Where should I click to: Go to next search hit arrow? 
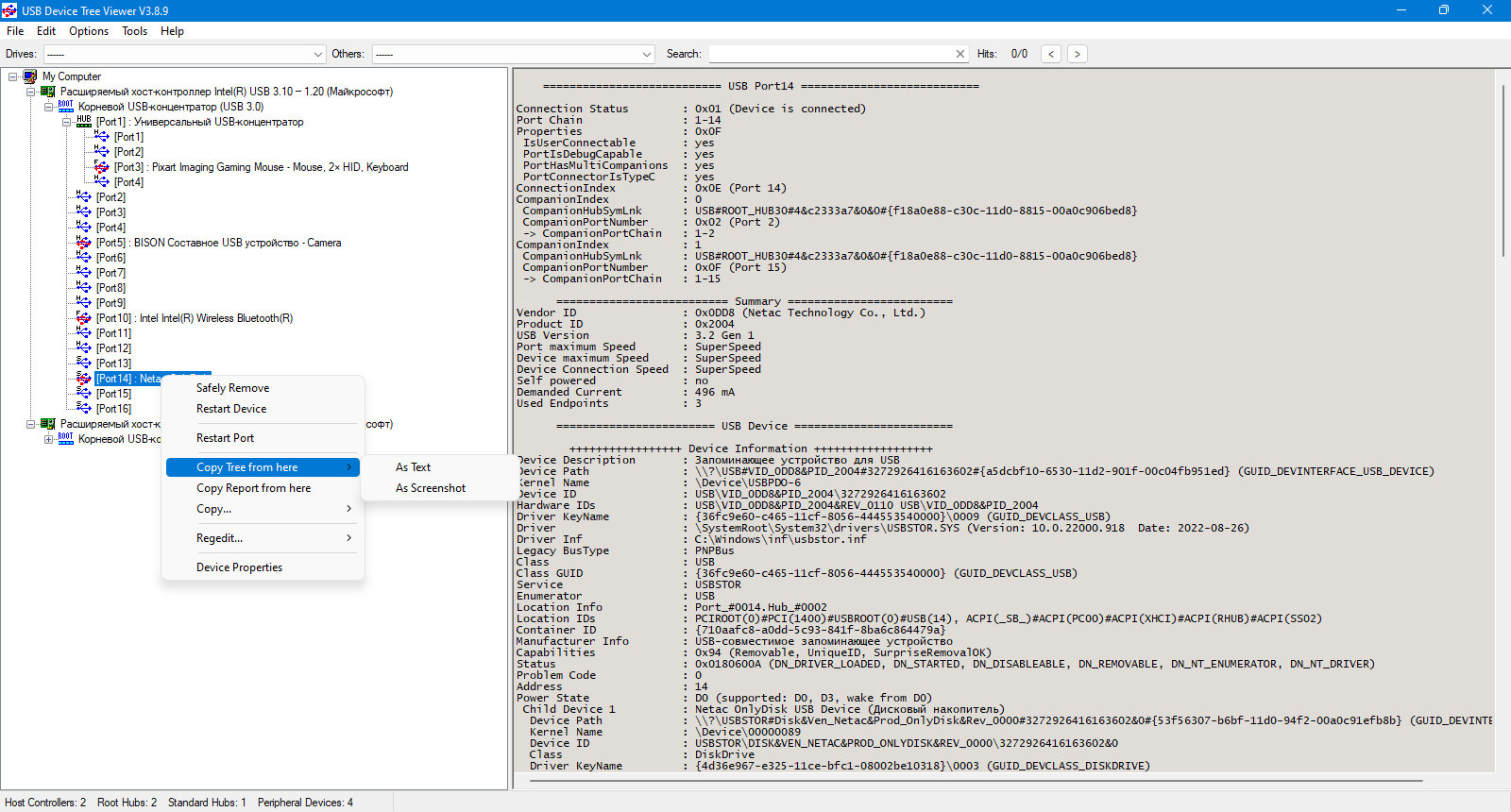pyautogui.click(x=1078, y=54)
